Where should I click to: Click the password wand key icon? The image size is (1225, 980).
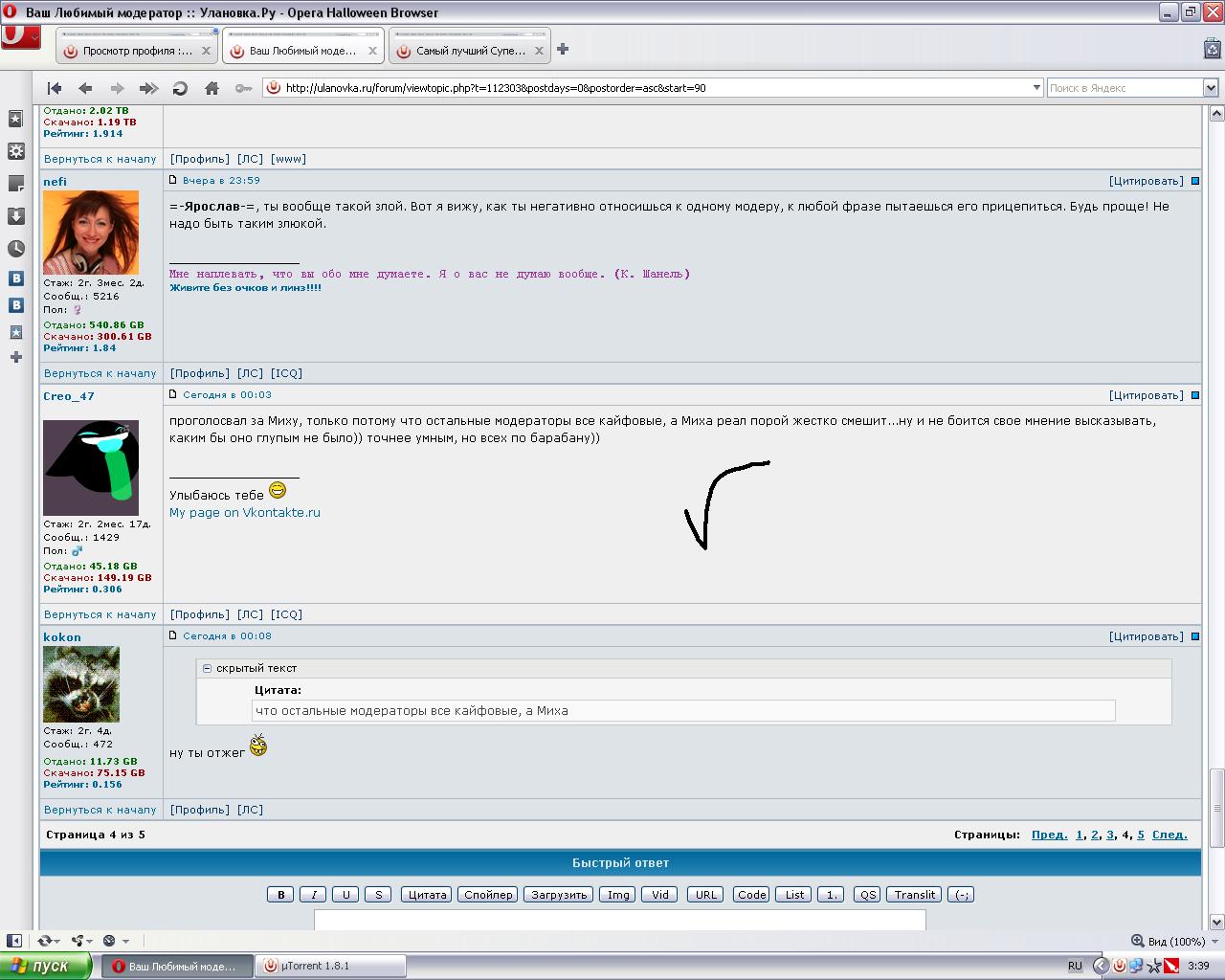coord(243,88)
